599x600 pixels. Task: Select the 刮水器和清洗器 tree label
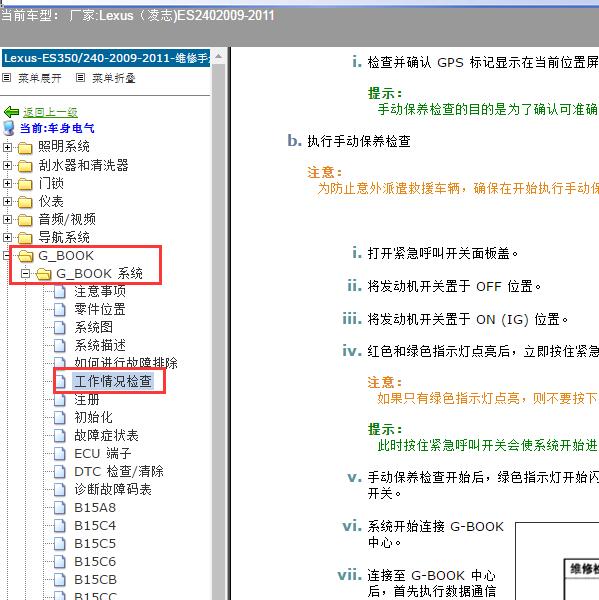[x=83, y=165]
